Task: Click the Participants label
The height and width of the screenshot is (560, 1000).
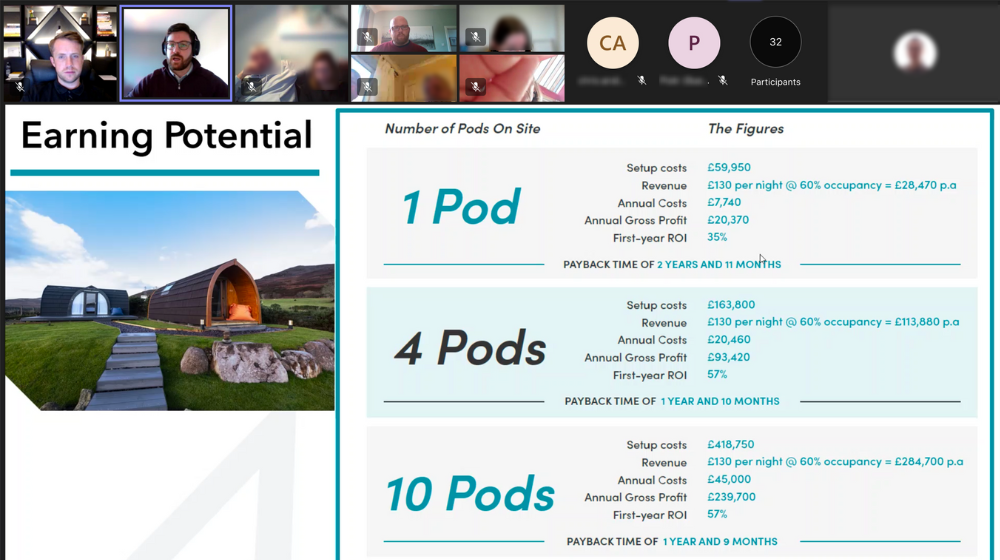Action: (x=776, y=82)
